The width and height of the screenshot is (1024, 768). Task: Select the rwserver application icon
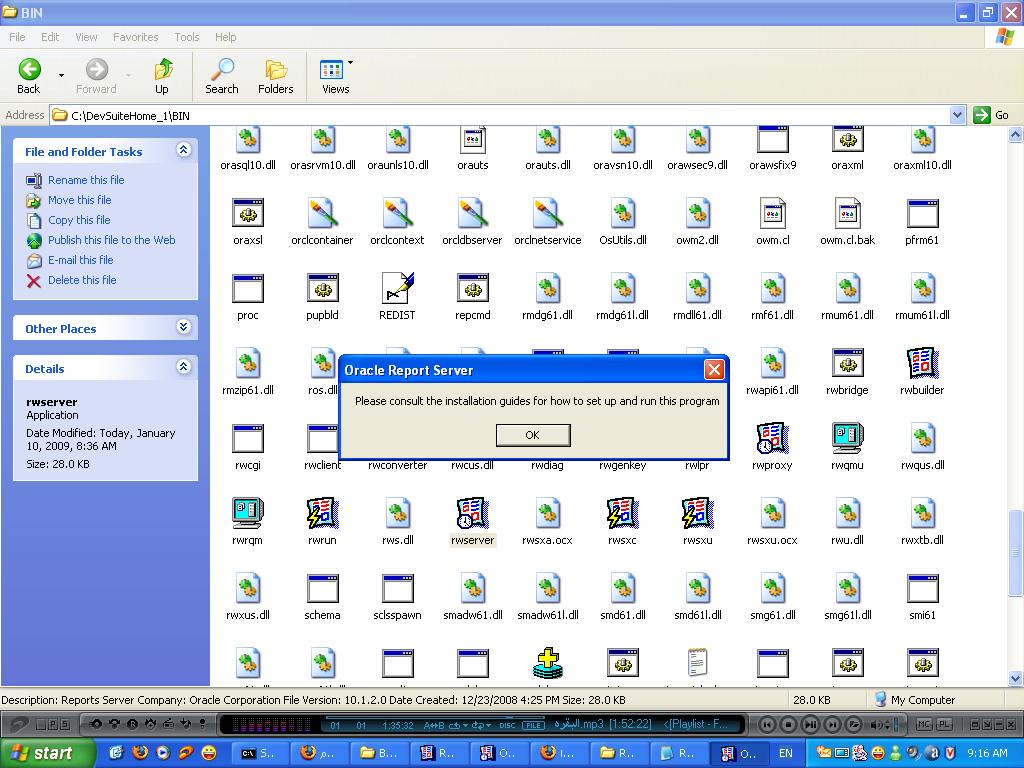click(472, 515)
